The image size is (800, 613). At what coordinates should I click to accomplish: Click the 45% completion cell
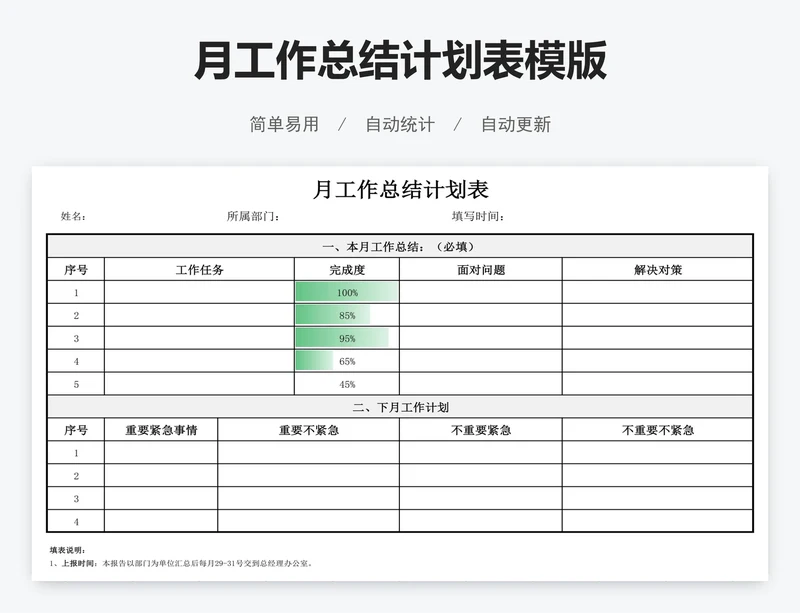347,384
